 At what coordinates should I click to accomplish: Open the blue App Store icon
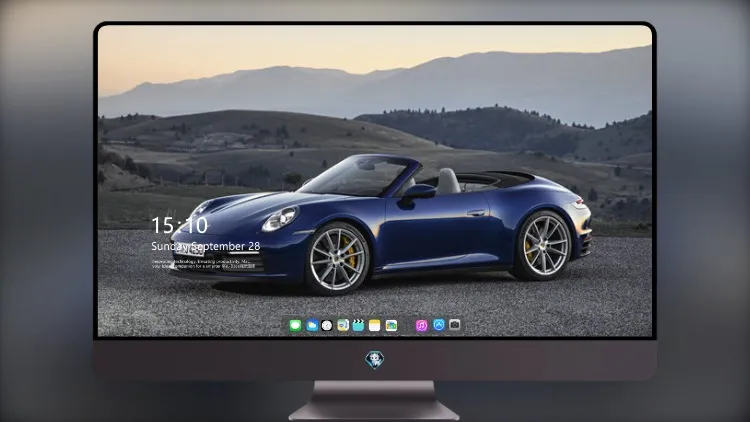click(x=439, y=325)
